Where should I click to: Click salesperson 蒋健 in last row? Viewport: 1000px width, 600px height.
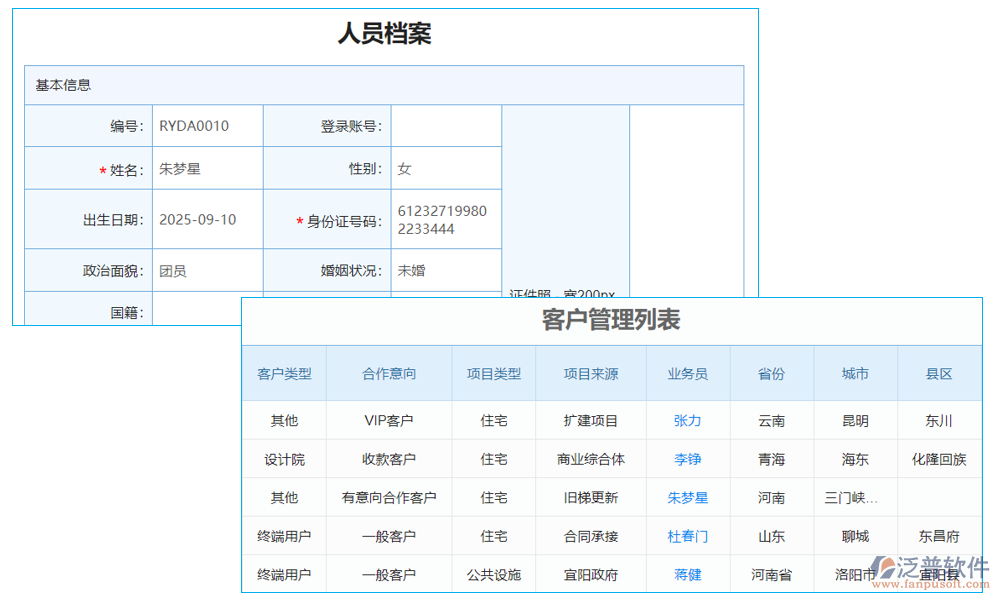click(686, 574)
